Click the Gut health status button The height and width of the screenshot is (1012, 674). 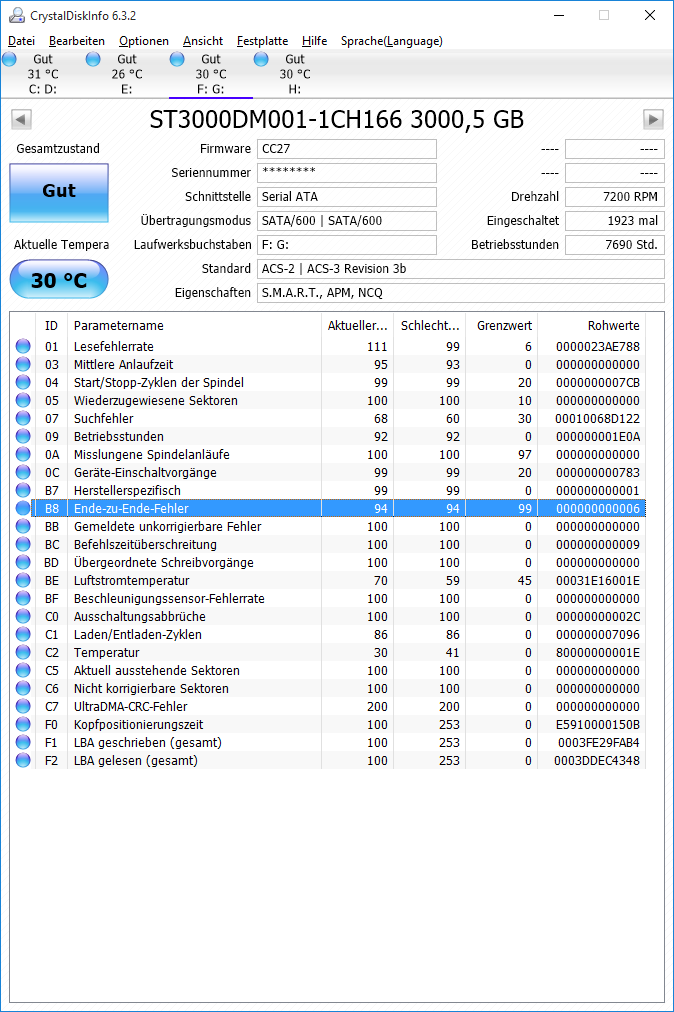[59, 192]
